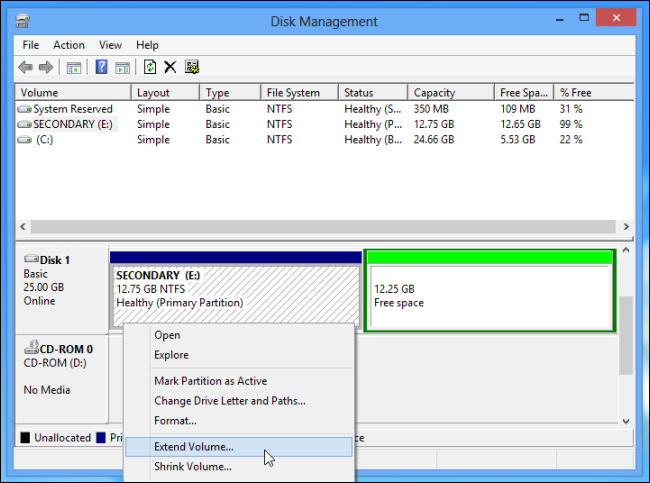Select the 12.25 GB Free space partition
Image resolution: width=650 pixels, height=483 pixels.
490,291
